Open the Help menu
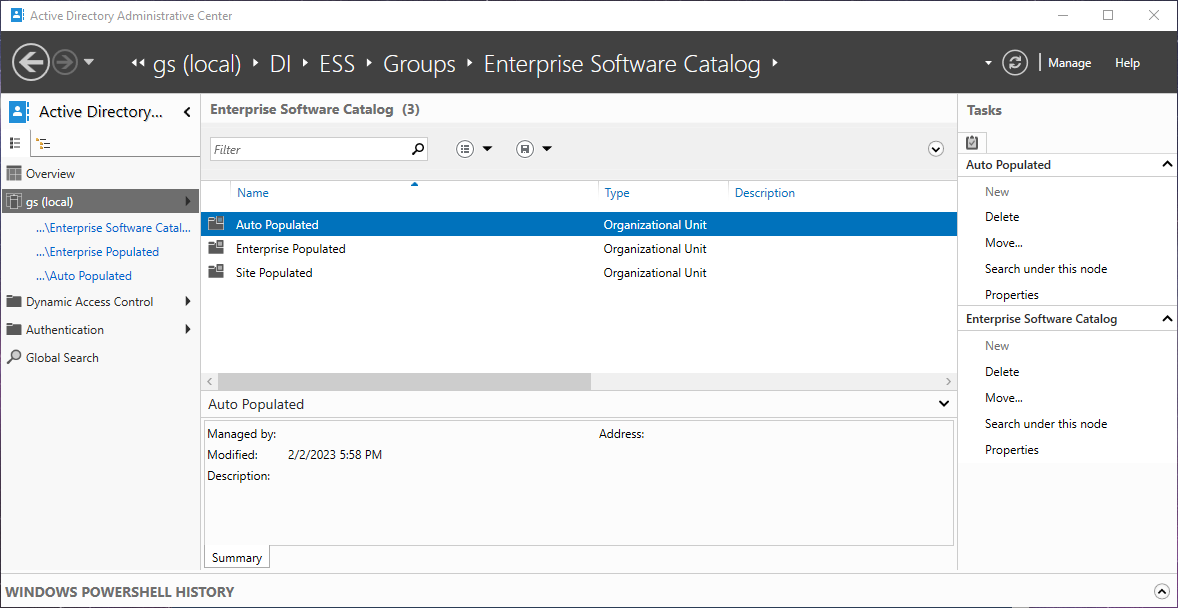Image resolution: width=1178 pixels, height=608 pixels. [x=1127, y=63]
